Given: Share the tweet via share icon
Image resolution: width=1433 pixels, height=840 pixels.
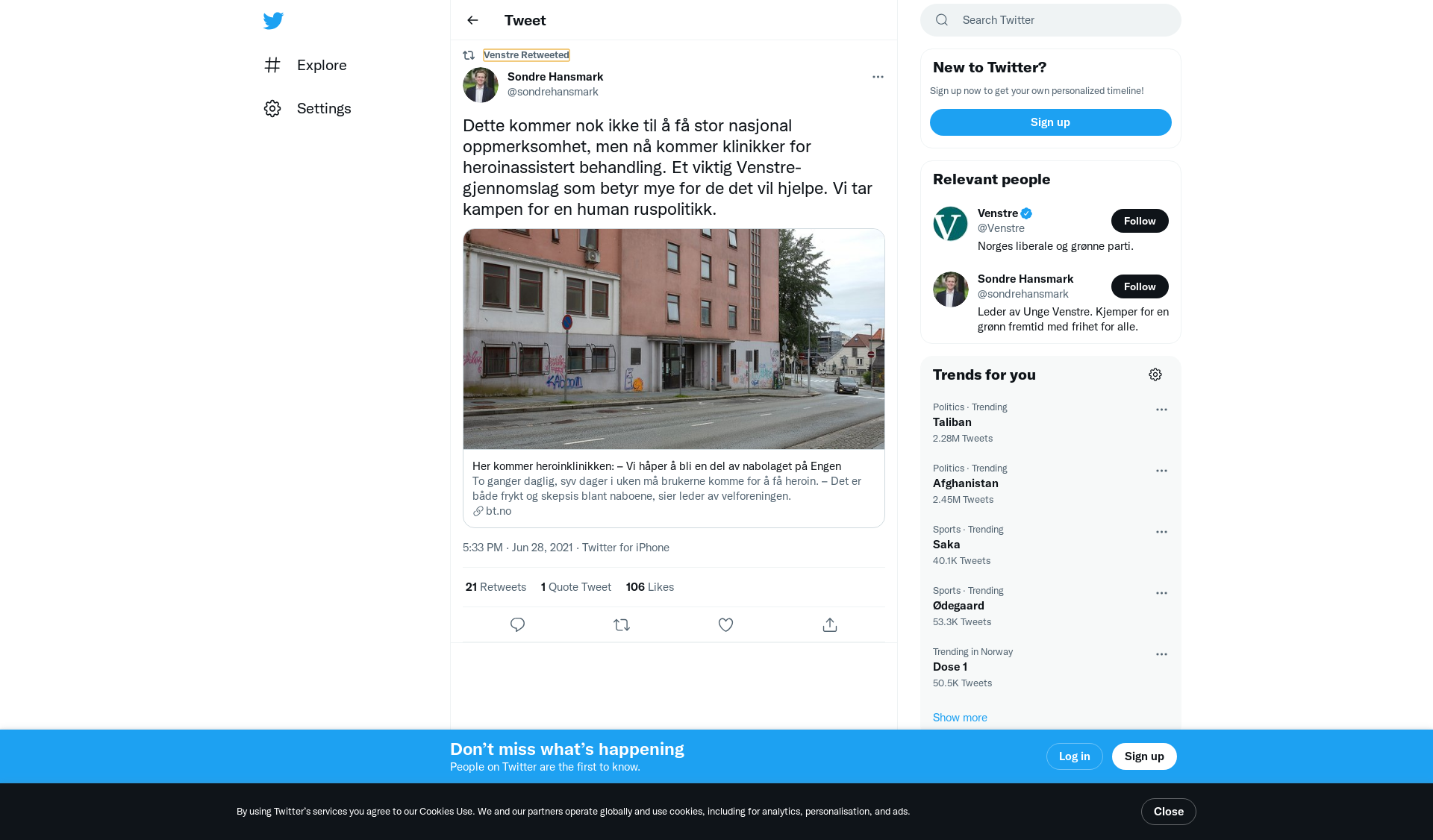Looking at the screenshot, I should (830, 624).
